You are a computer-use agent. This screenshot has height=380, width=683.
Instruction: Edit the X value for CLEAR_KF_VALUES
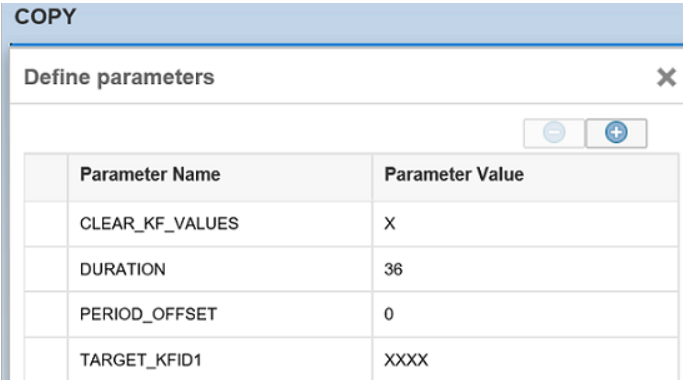click(526, 224)
